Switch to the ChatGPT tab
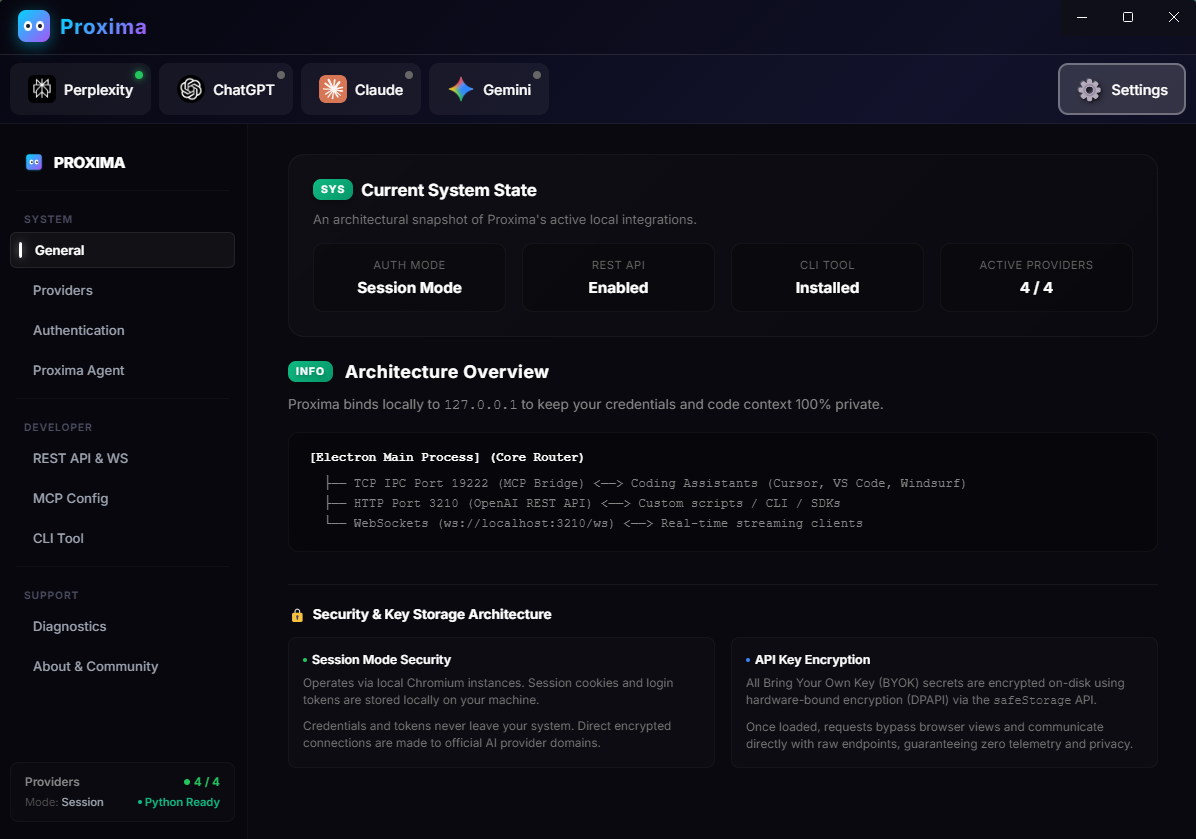 [226, 89]
